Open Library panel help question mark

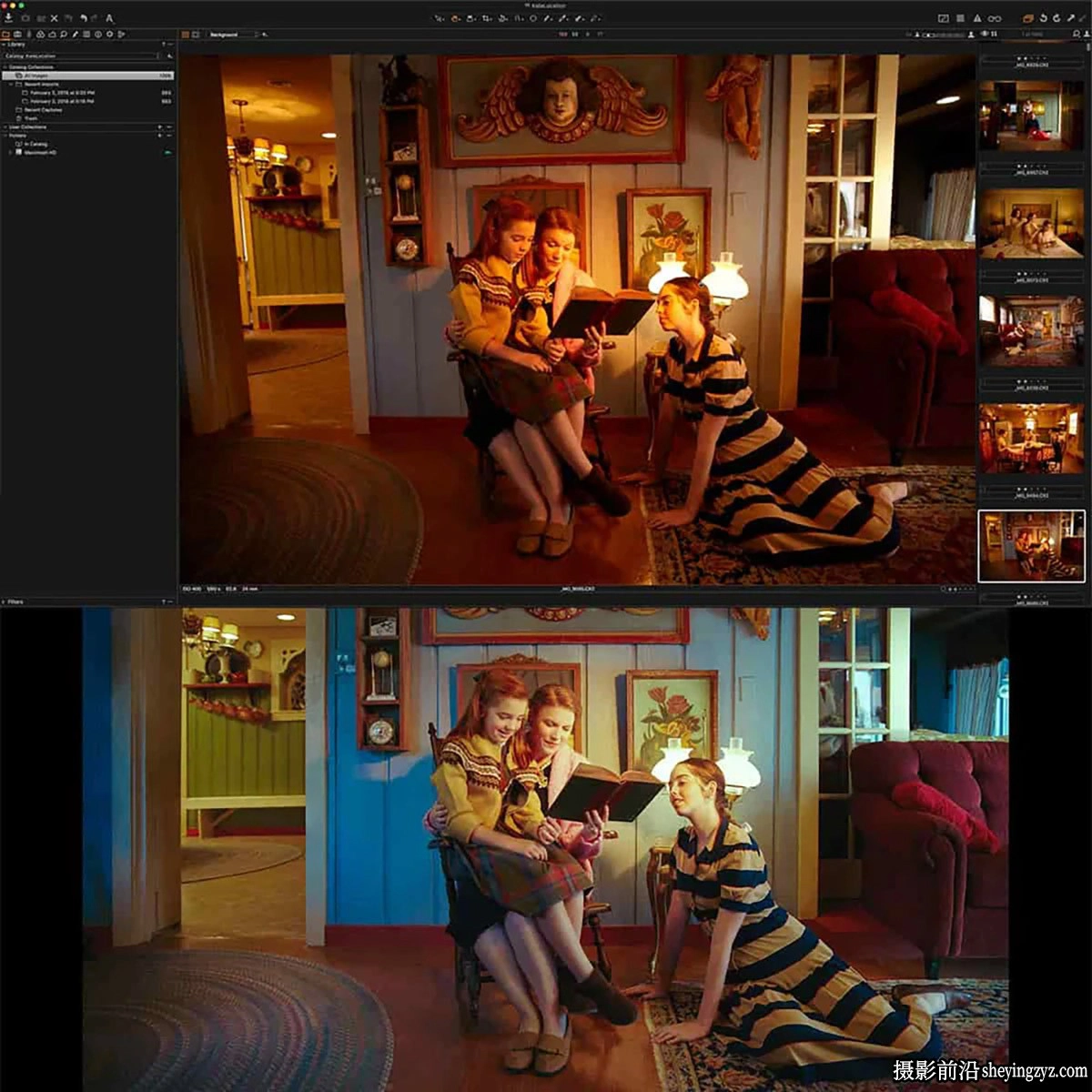(x=163, y=44)
